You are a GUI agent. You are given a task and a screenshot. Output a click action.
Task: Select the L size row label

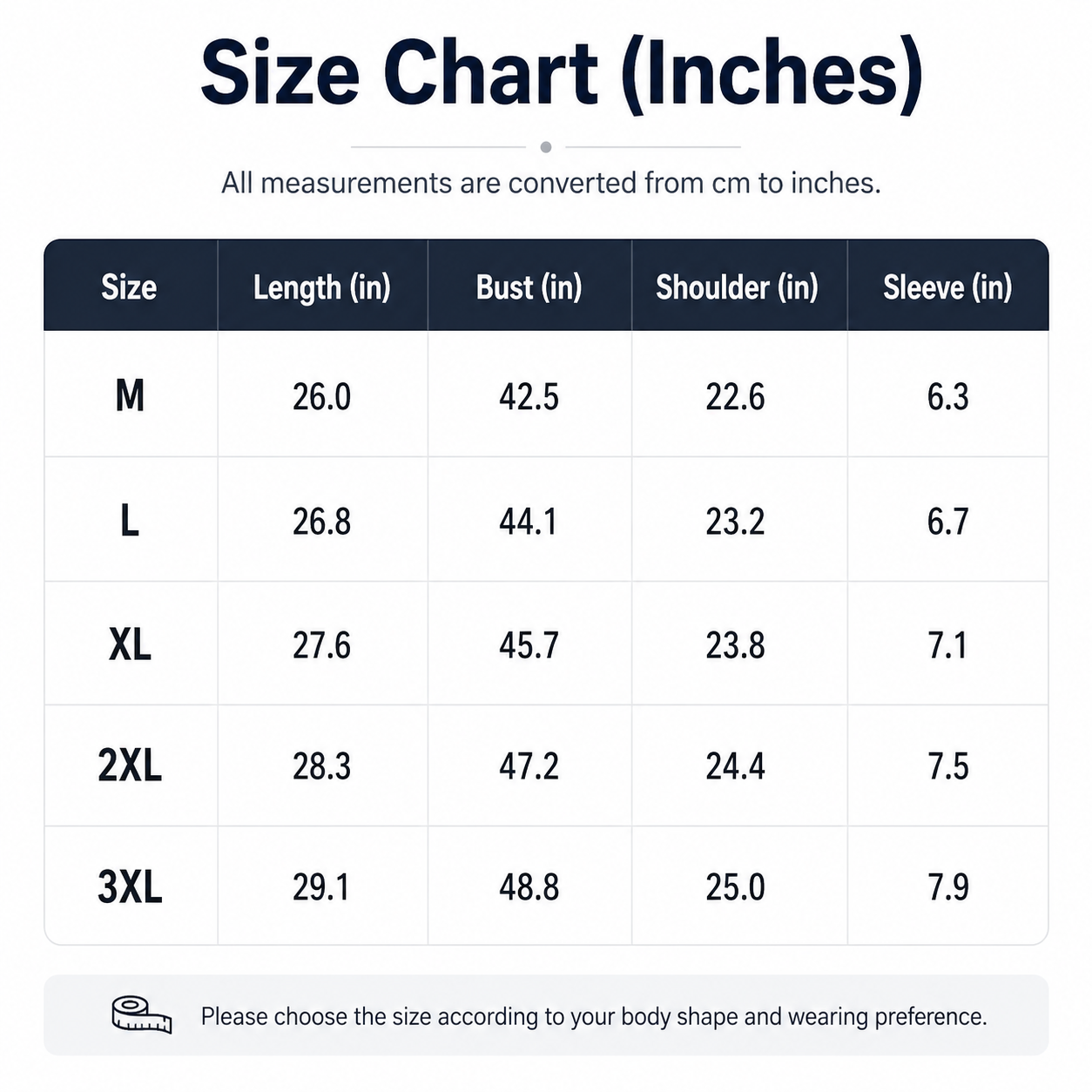point(129,521)
